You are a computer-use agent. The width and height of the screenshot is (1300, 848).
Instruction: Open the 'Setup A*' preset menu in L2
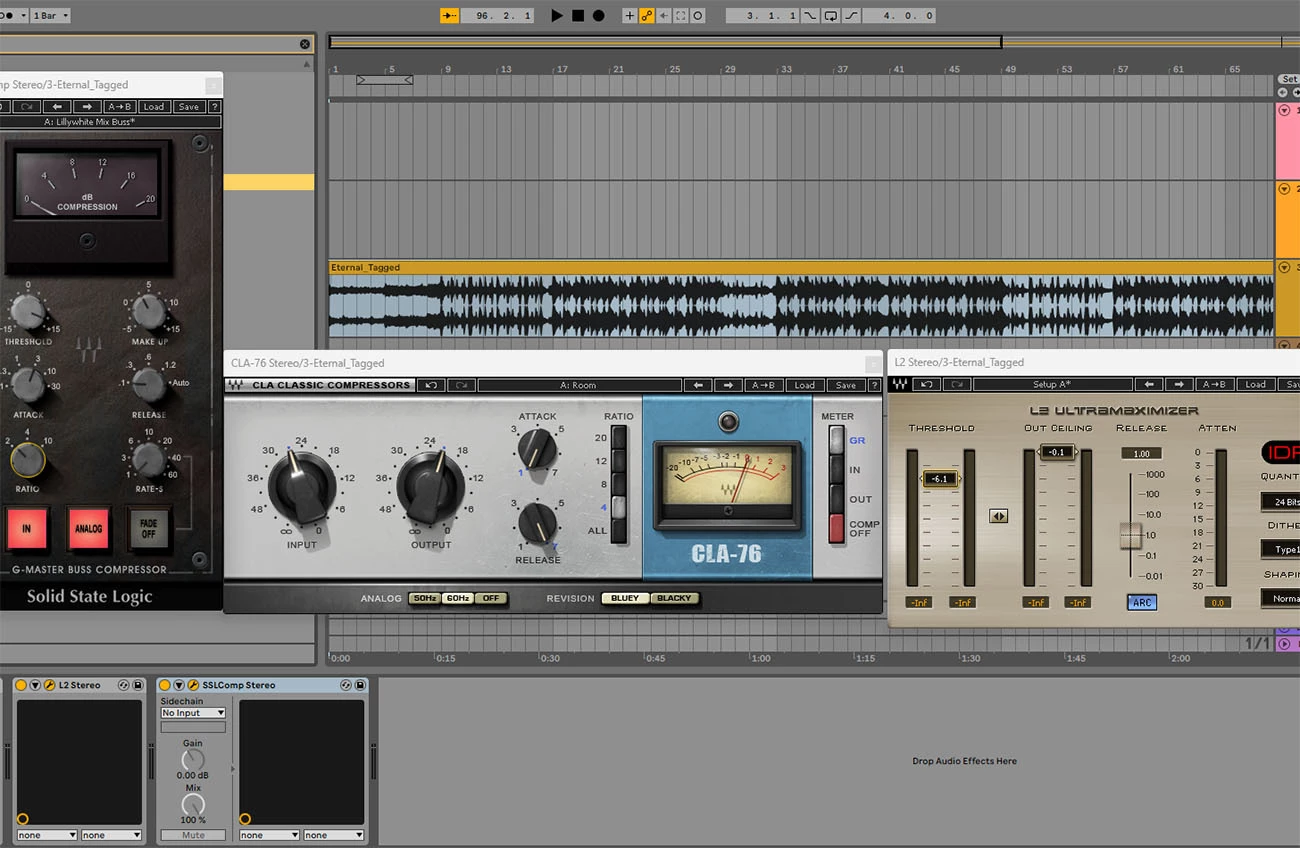pos(1051,384)
